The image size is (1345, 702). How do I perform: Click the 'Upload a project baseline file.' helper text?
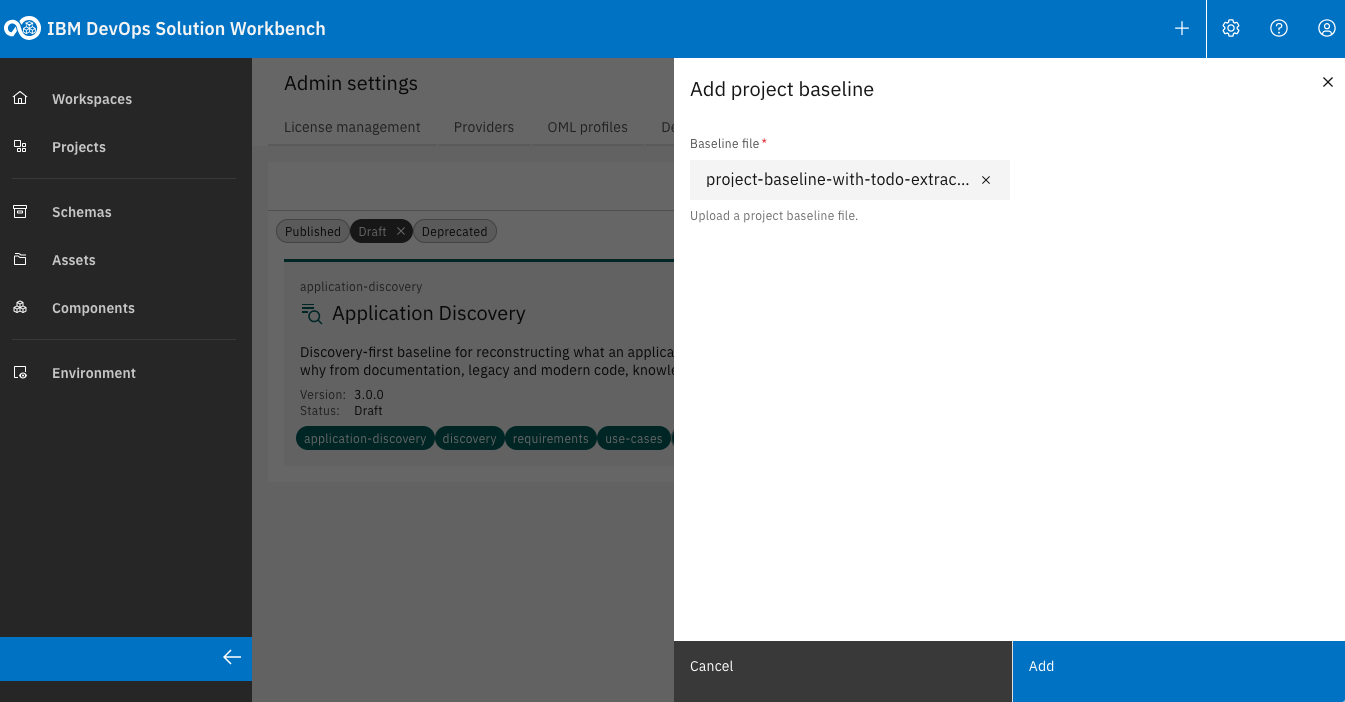click(x=774, y=216)
